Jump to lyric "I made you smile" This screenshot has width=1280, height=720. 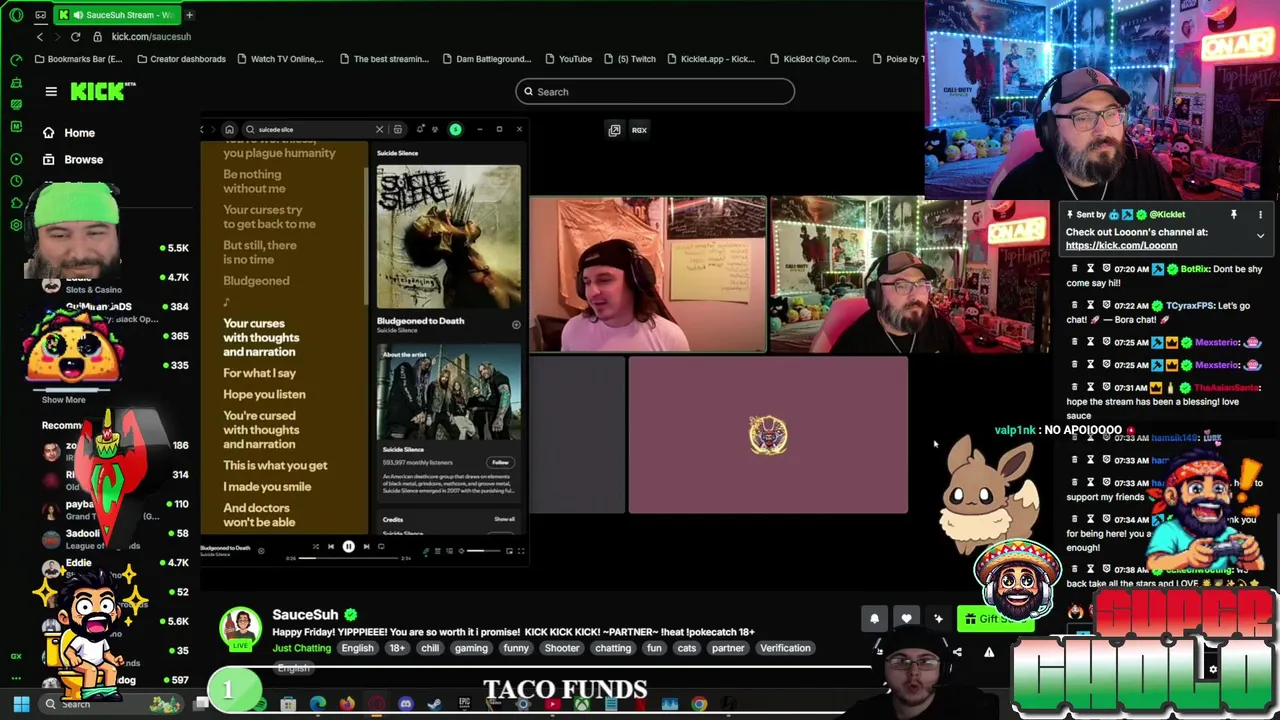coord(267,487)
